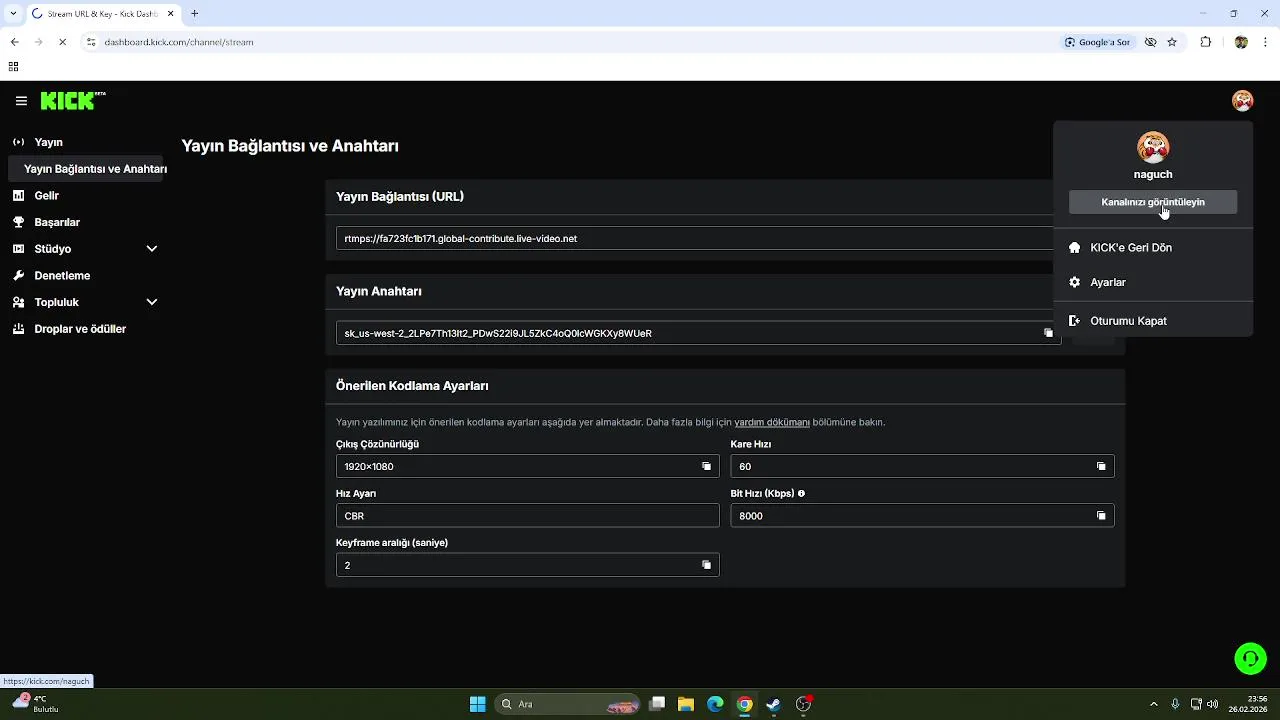Copy the bit rate value 8000

[x=1101, y=516]
